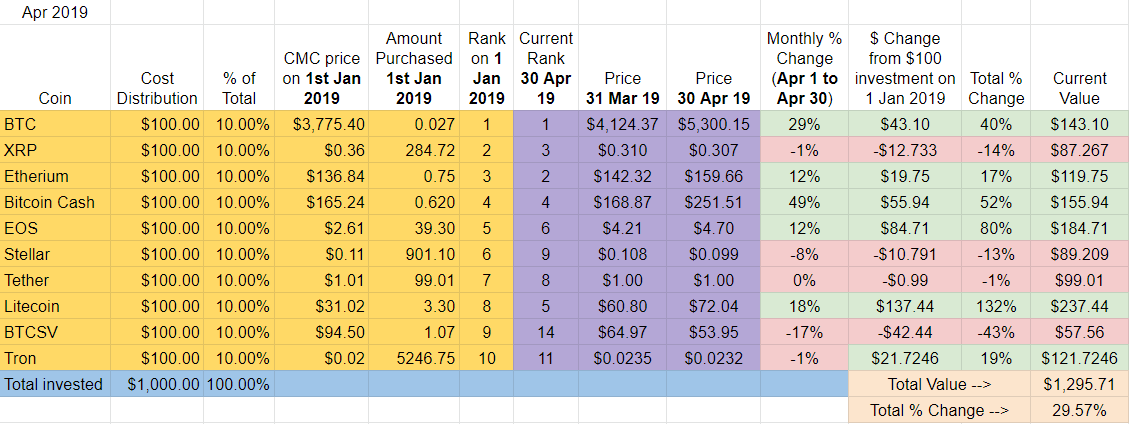
Task: Select the Tether coin name cell
Action: pos(55,280)
